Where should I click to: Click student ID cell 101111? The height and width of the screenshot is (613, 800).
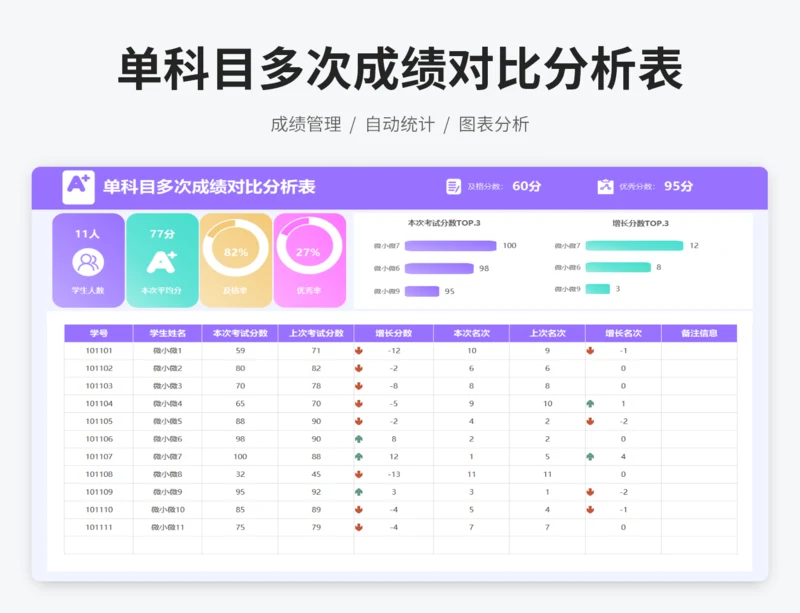click(x=98, y=527)
